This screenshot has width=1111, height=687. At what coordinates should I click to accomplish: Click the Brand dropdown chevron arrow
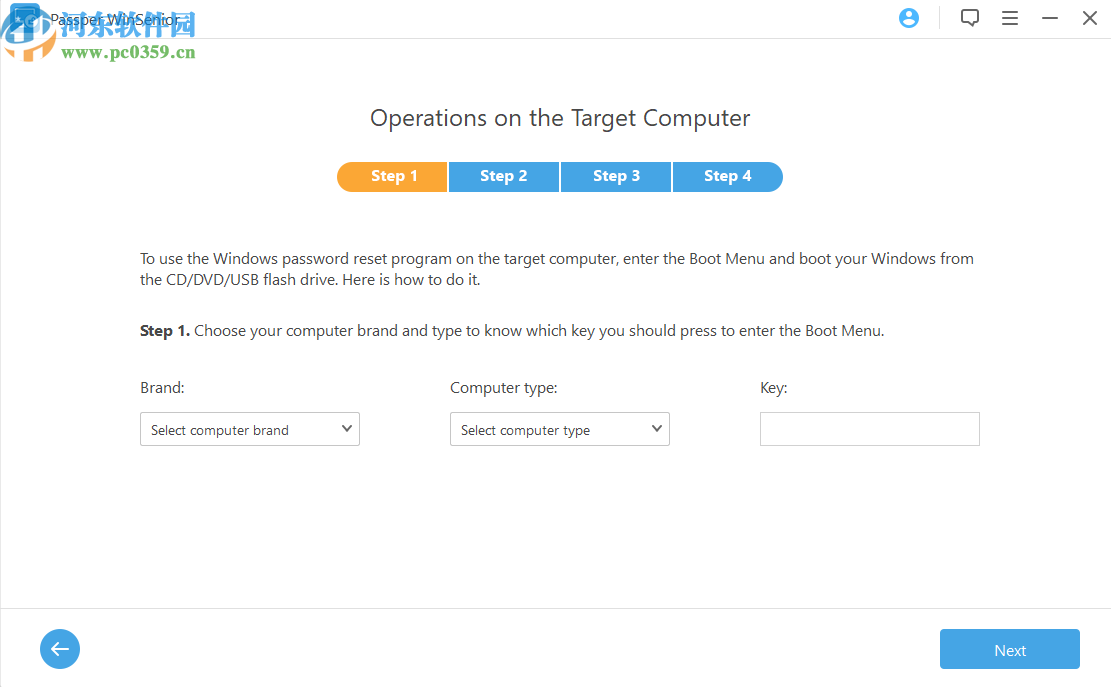tap(347, 429)
